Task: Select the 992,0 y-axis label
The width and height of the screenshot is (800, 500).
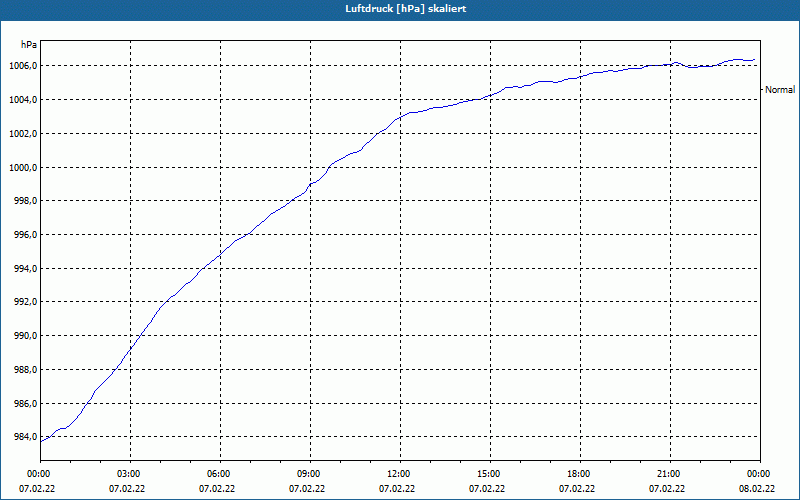Action: point(25,302)
